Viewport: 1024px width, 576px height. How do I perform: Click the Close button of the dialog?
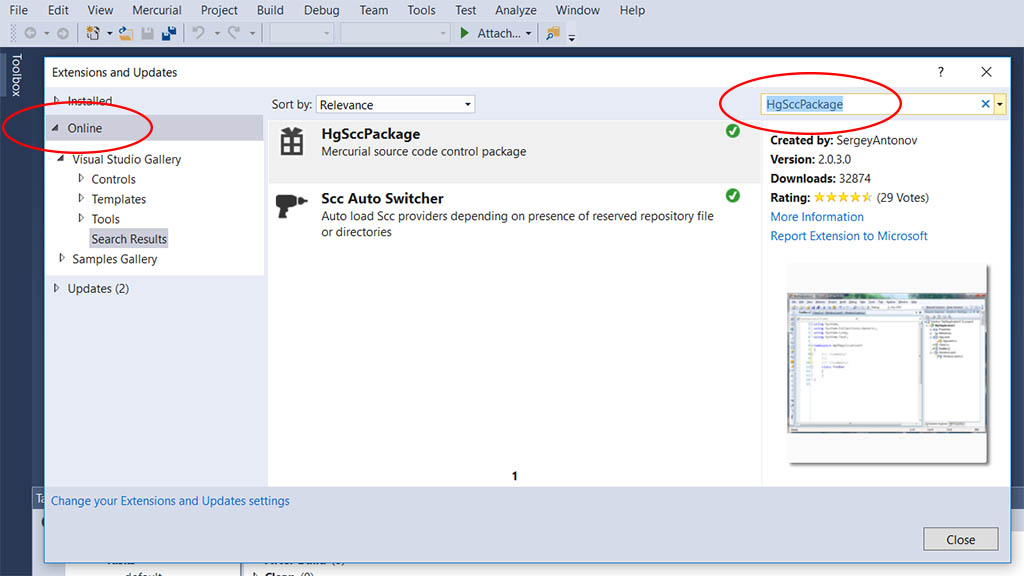[x=961, y=539]
